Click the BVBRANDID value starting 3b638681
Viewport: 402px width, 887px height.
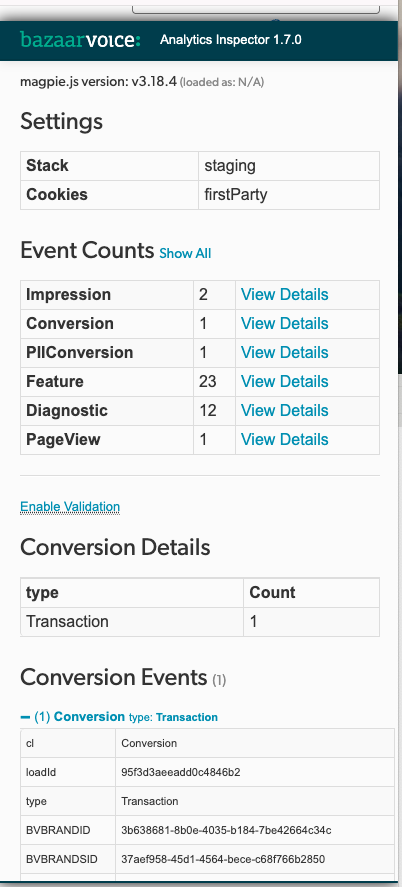(x=226, y=830)
